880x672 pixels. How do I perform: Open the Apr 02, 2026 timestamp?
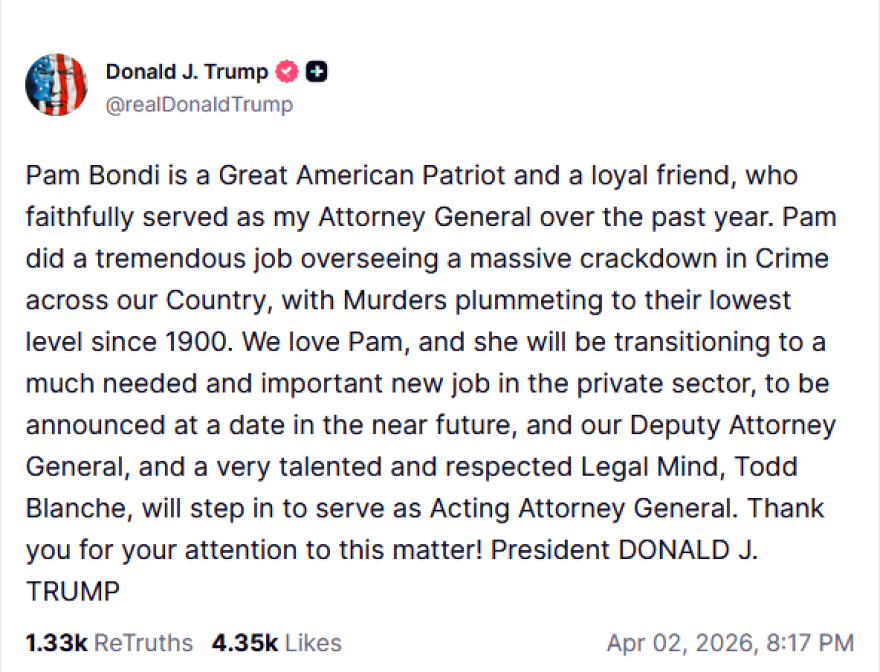tap(730, 642)
